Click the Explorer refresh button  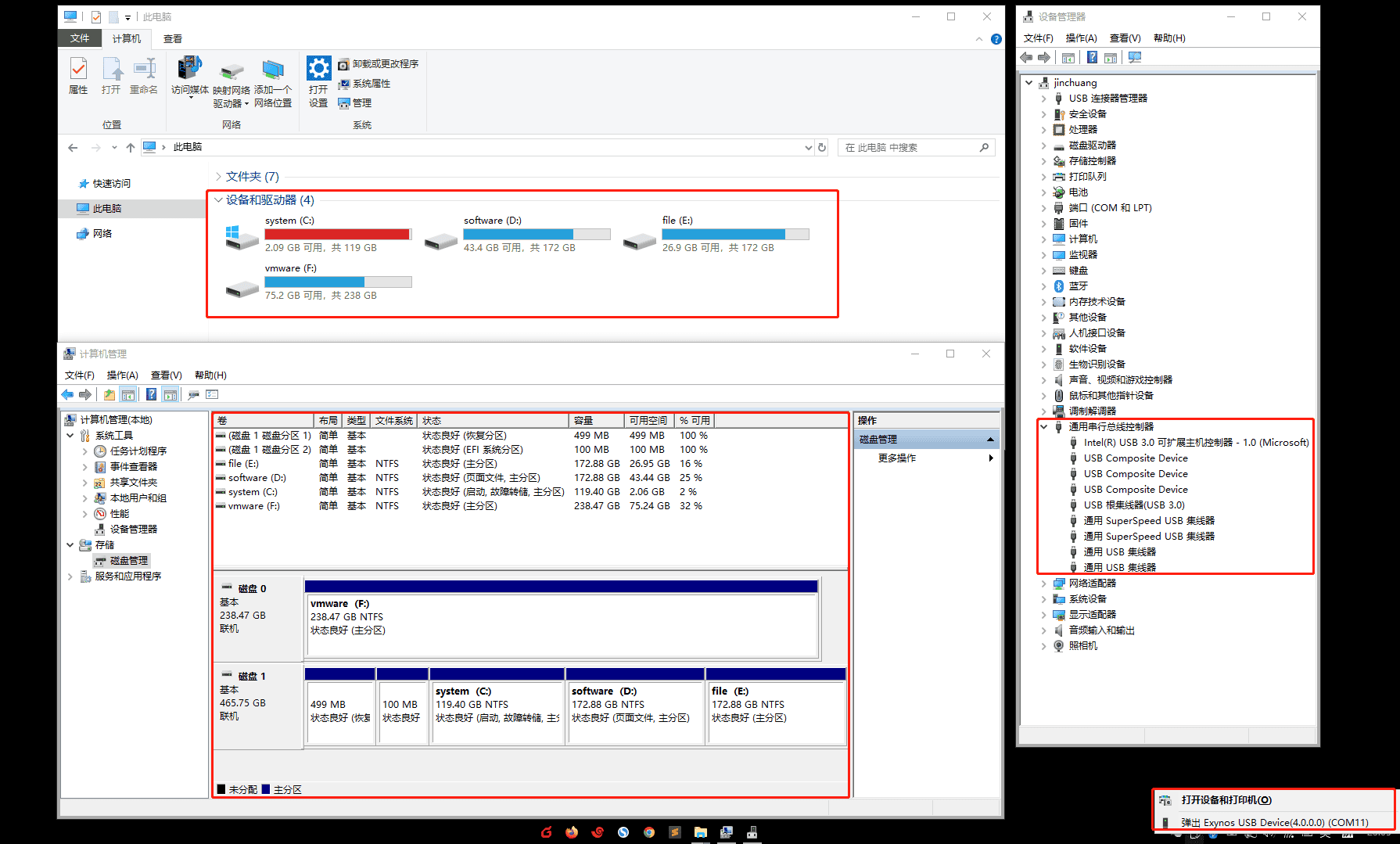(x=822, y=147)
